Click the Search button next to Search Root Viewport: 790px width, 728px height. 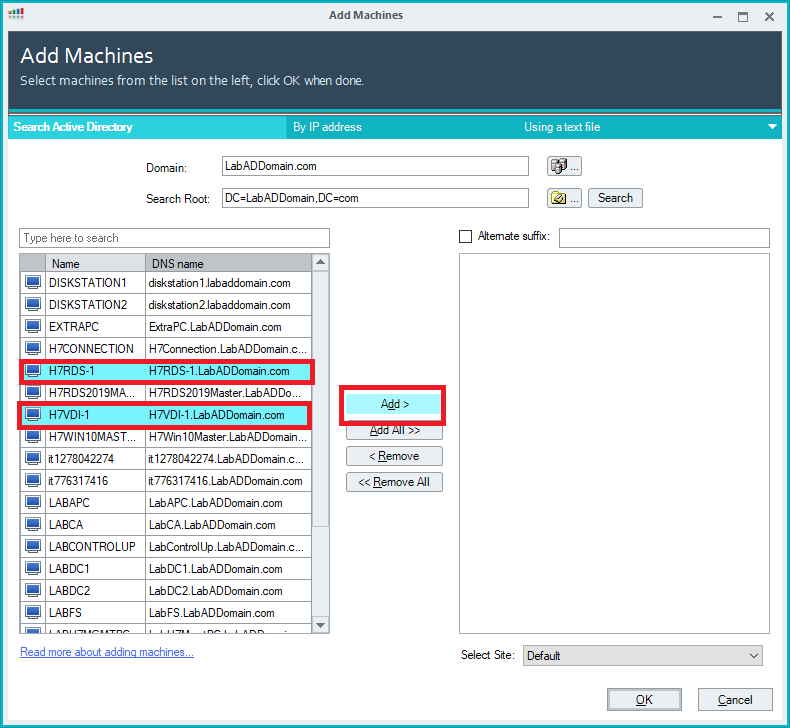tap(615, 198)
